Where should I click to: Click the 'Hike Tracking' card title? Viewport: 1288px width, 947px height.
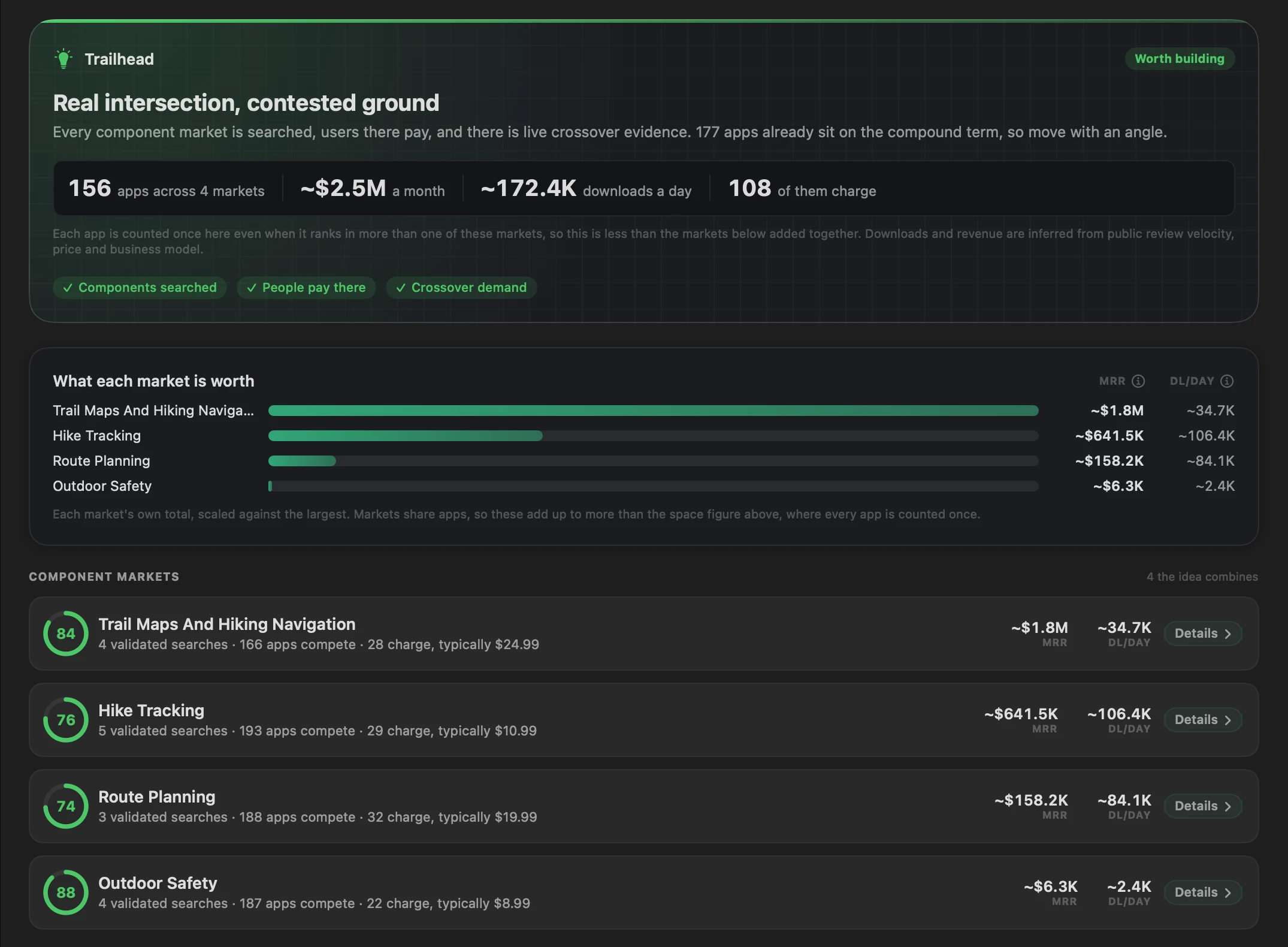click(x=151, y=711)
